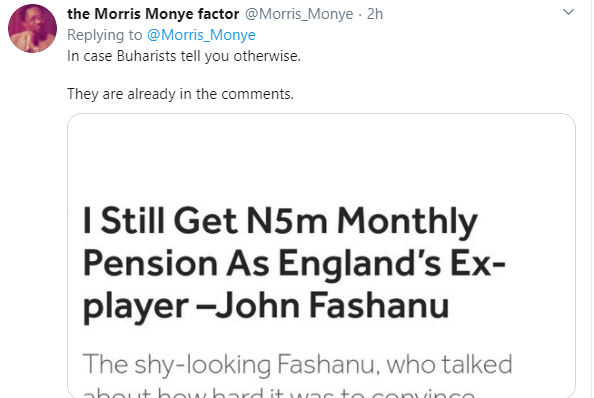
Task: Open the headline 'I Still Get N5m Monthly'
Action: [280, 221]
